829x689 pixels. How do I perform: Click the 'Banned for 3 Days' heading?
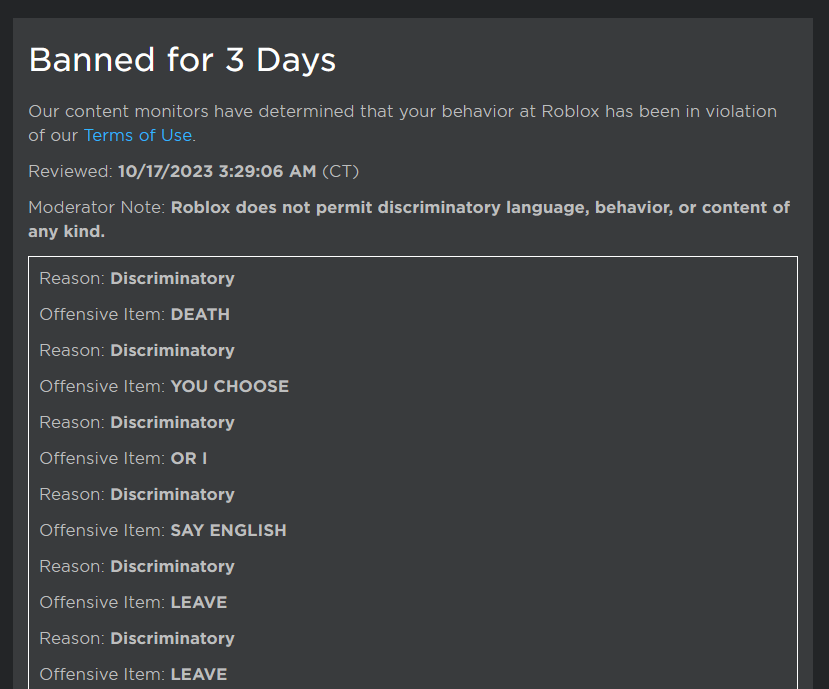pos(182,60)
